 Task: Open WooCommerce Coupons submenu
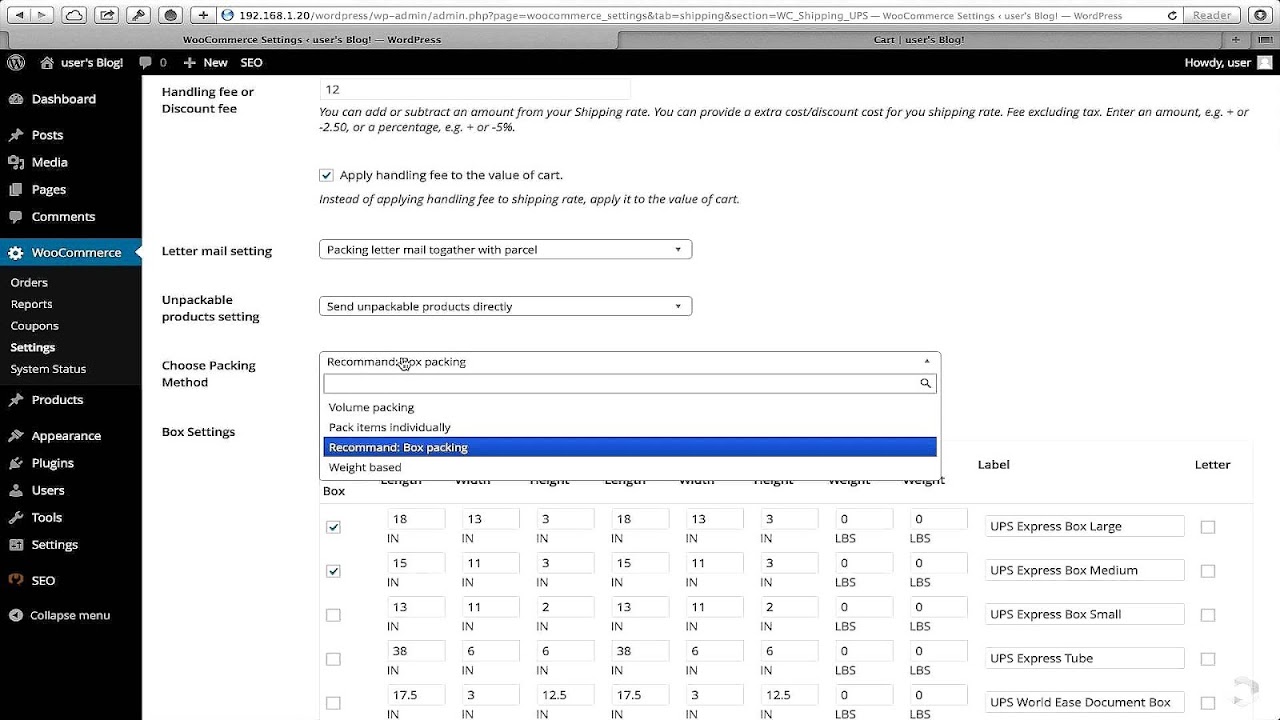34,326
